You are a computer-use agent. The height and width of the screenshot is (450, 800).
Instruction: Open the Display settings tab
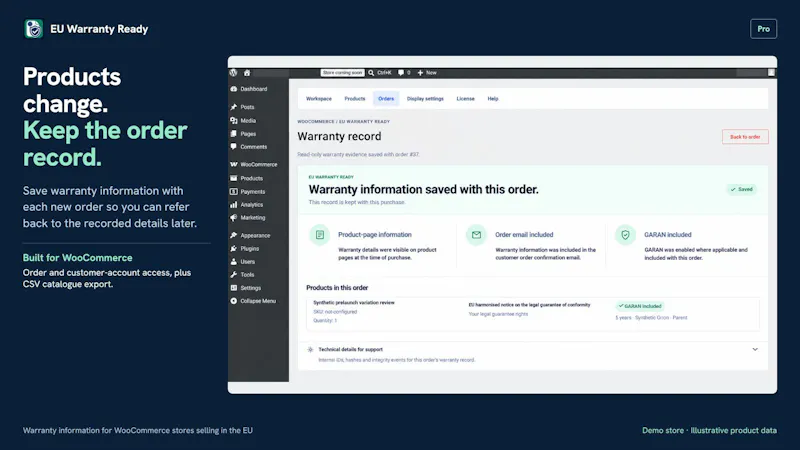click(x=425, y=98)
